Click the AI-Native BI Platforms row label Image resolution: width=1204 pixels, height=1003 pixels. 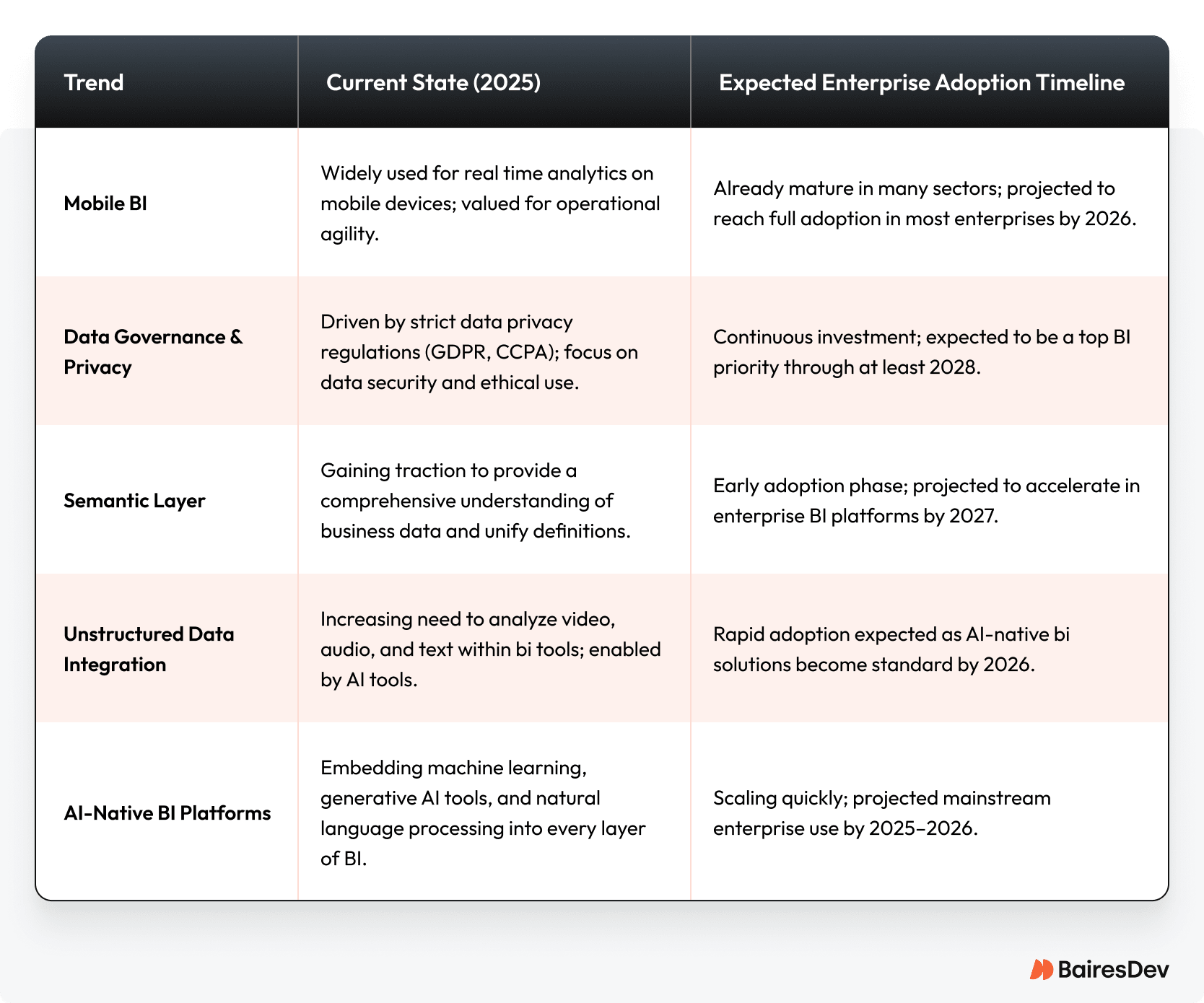tap(167, 813)
